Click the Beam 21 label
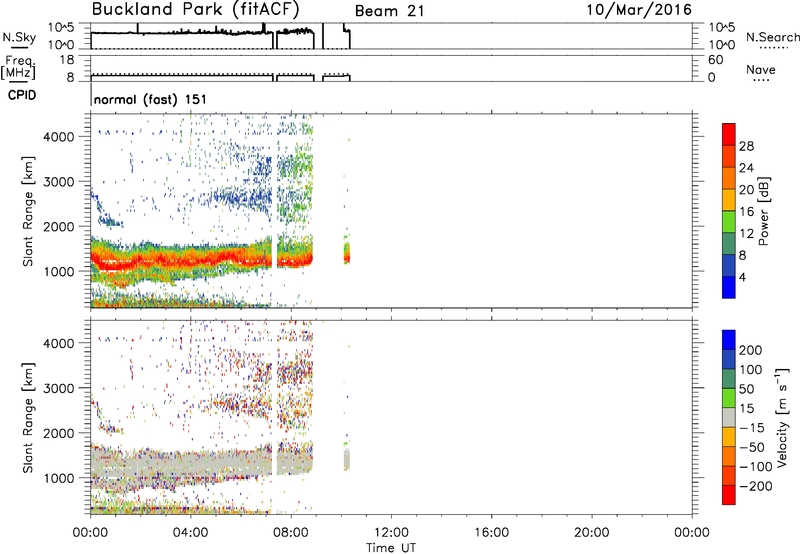Screen dimensions: 800x554 click(x=389, y=11)
